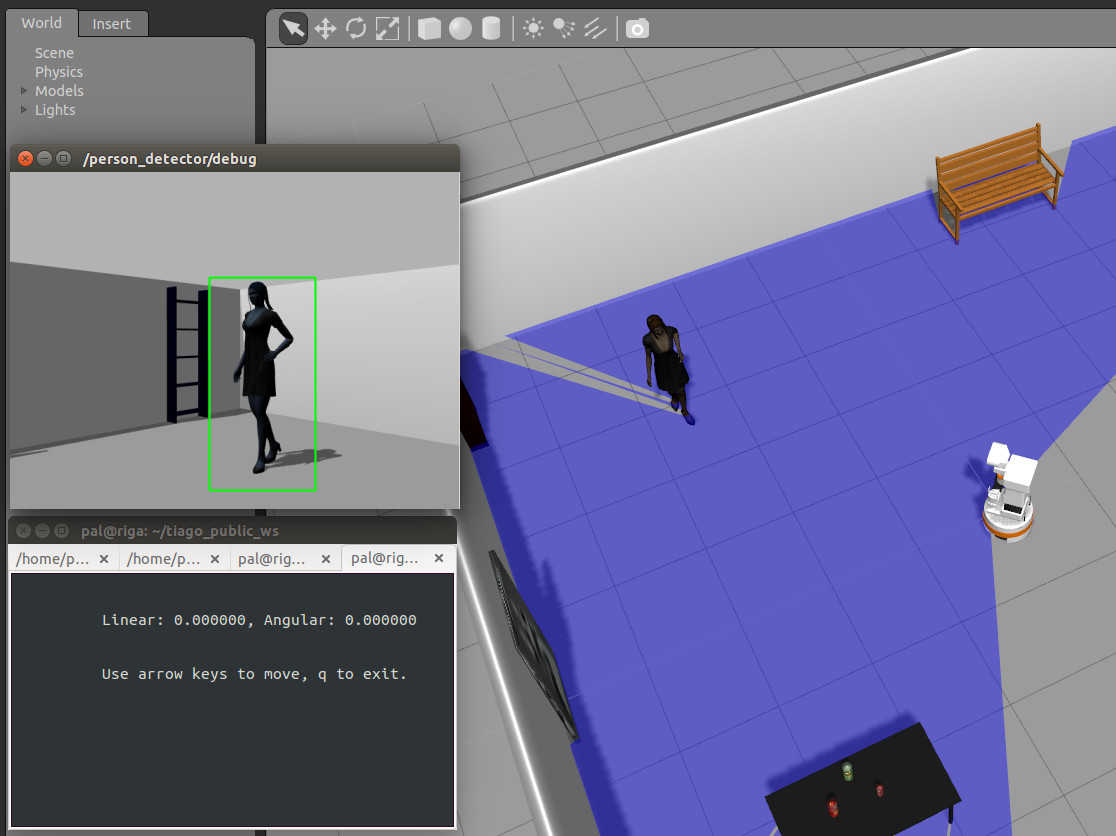Switch to the leftmost /home/p... terminal tab

point(53,559)
